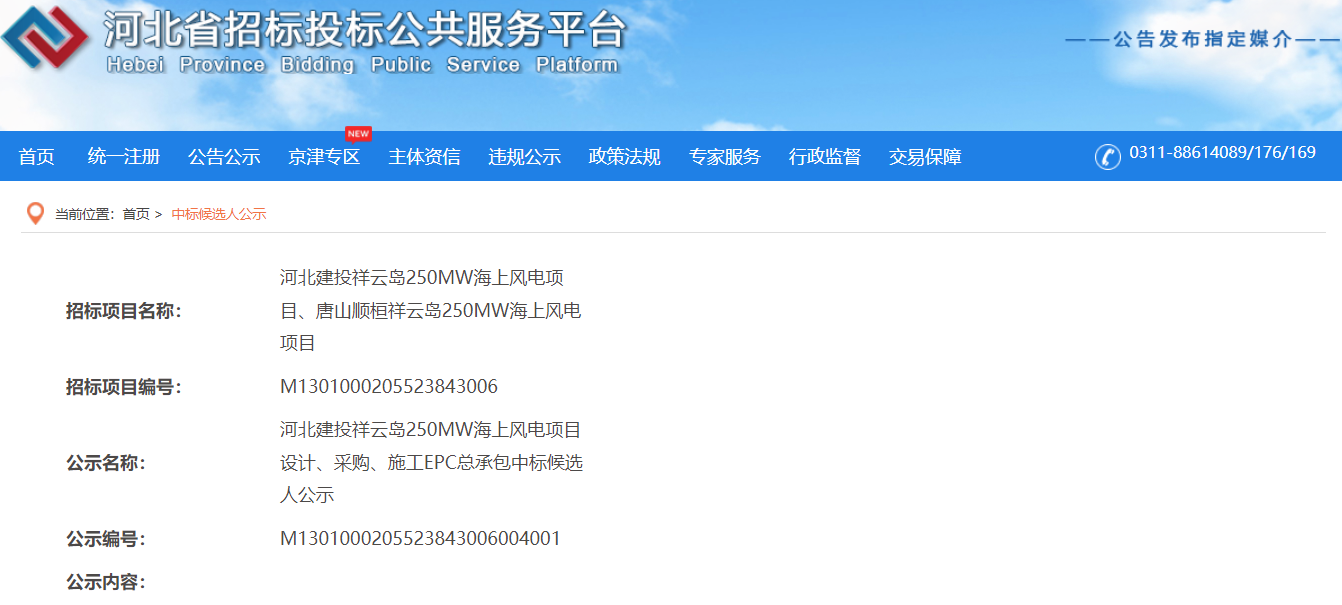1342x605 pixels.
Task: Open the 统一注册 registration menu
Action: (x=122, y=157)
